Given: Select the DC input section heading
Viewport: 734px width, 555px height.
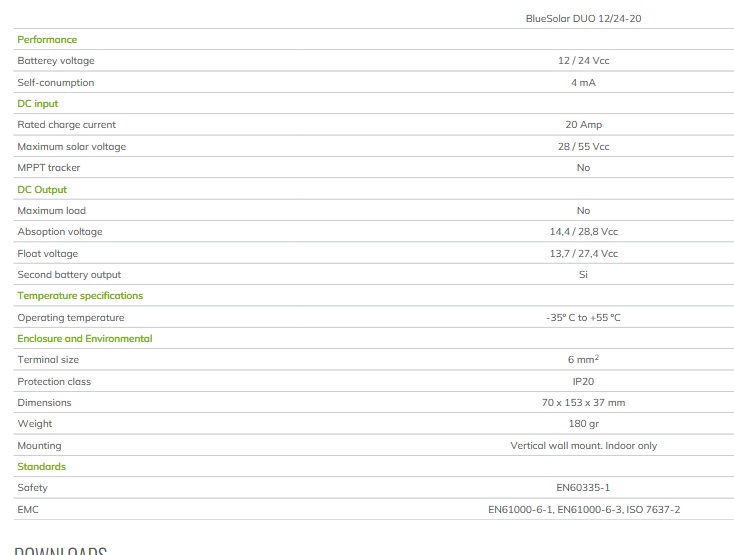Looking at the screenshot, I should coord(38,104).
